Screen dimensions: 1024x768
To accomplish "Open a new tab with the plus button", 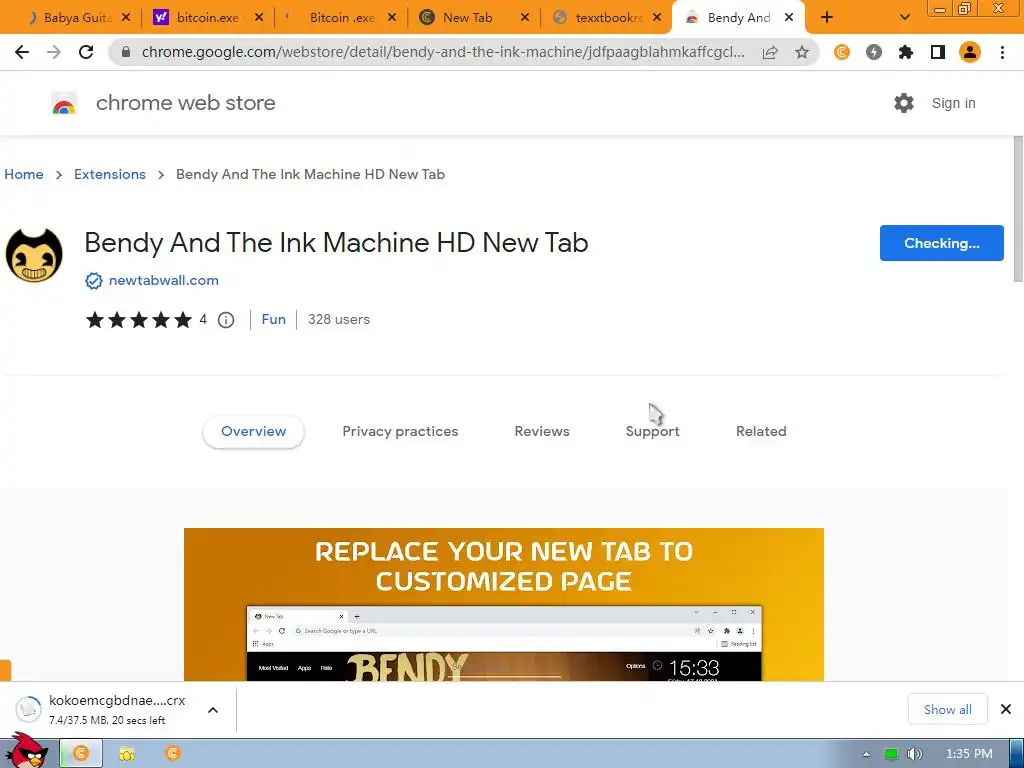I will tap(827, 18).
